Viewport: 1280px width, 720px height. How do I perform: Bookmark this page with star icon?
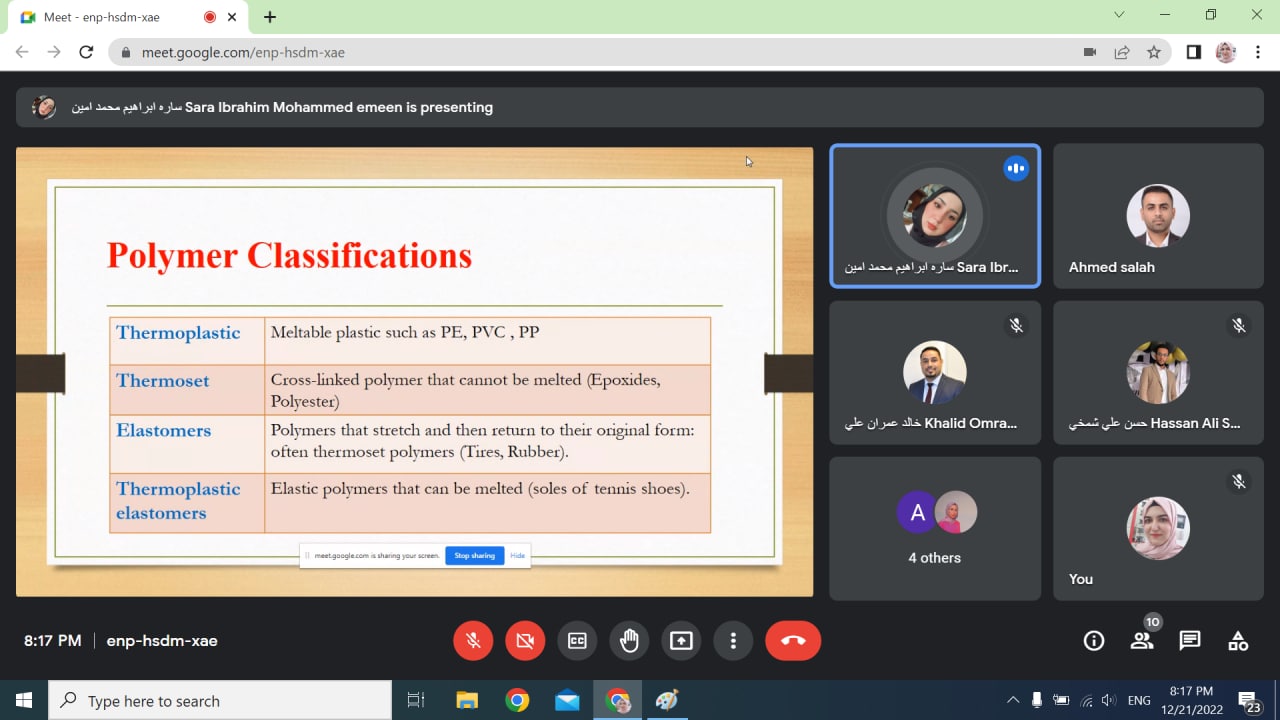(1154, 52)
